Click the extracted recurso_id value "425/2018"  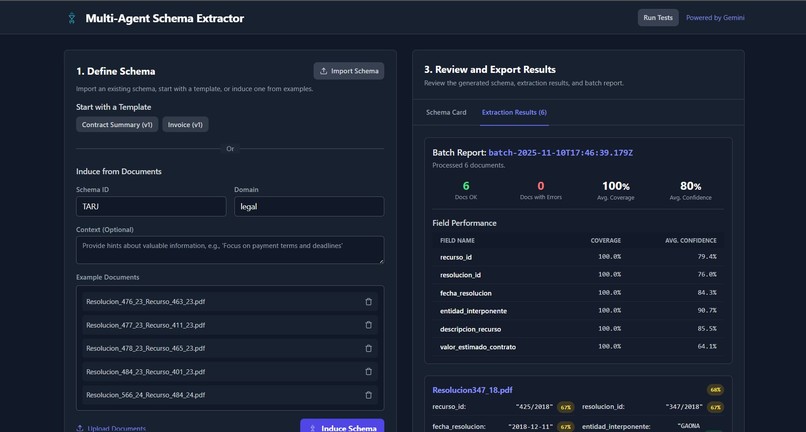coord(534,407)
